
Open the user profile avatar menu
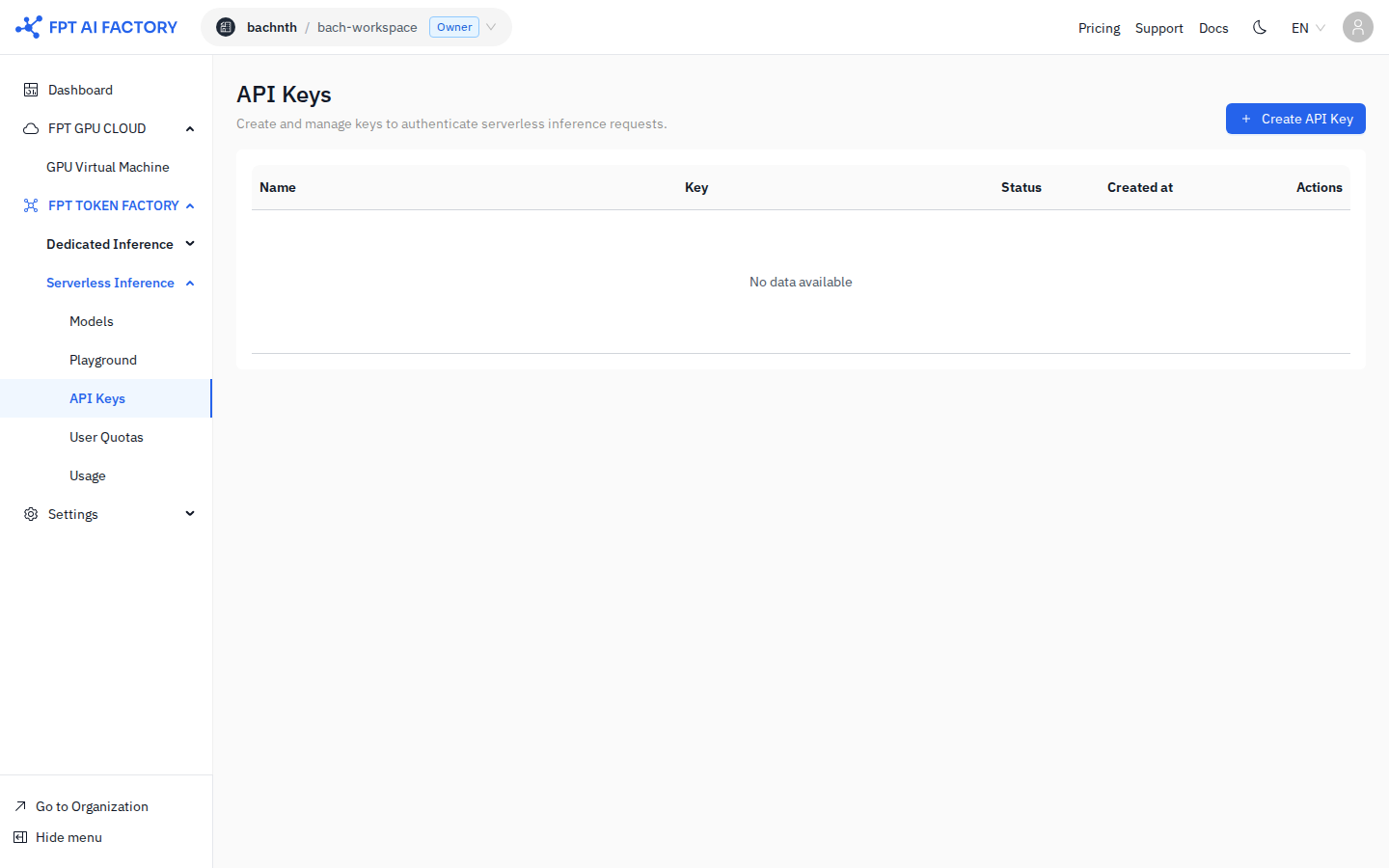(x=1358, y=27)
